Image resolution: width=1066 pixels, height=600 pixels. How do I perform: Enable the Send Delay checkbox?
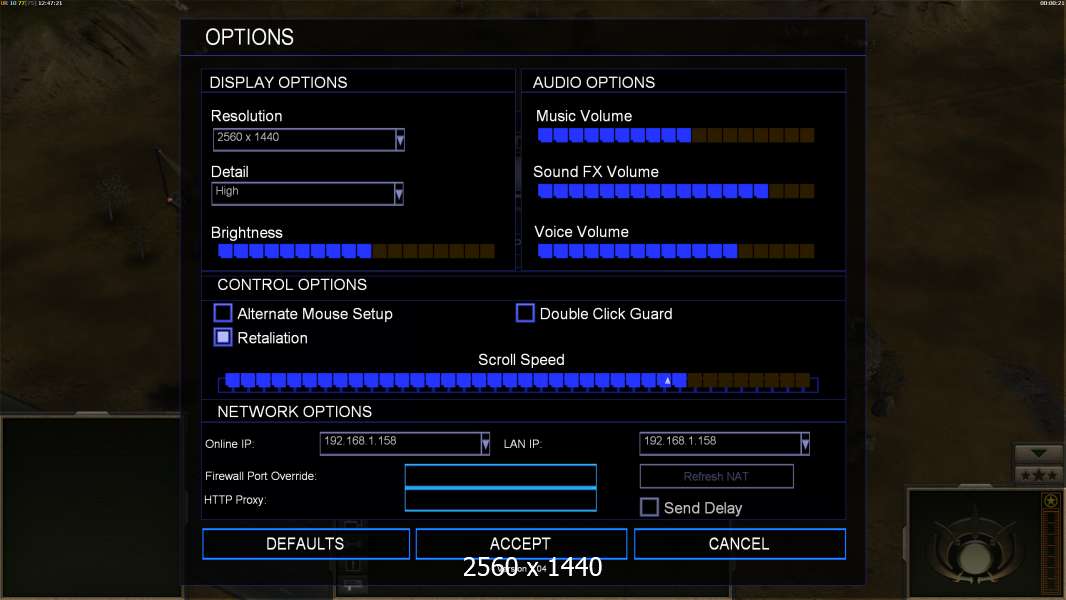point(649,507)
